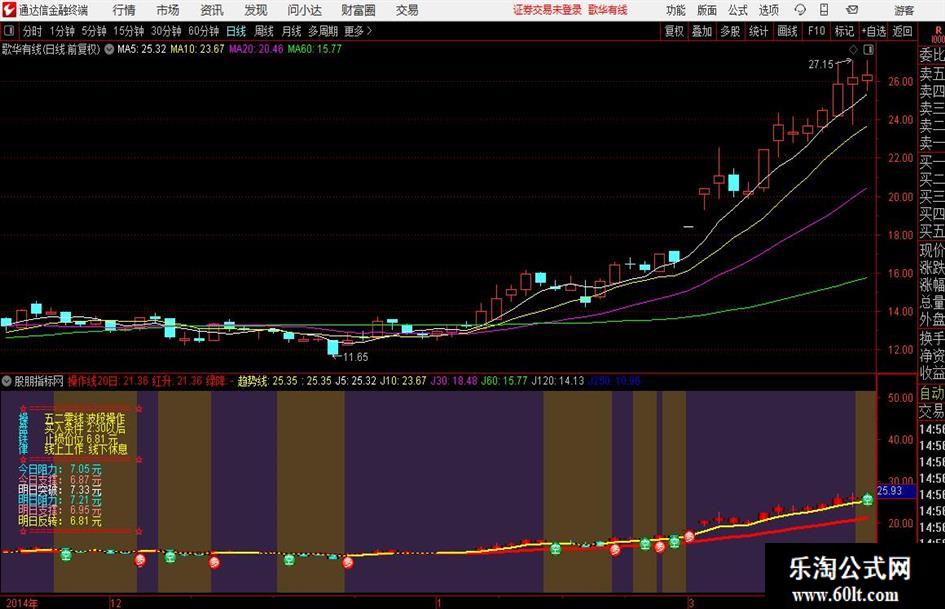Click the 明日突破: 7.33 元 line

[60, 490]
